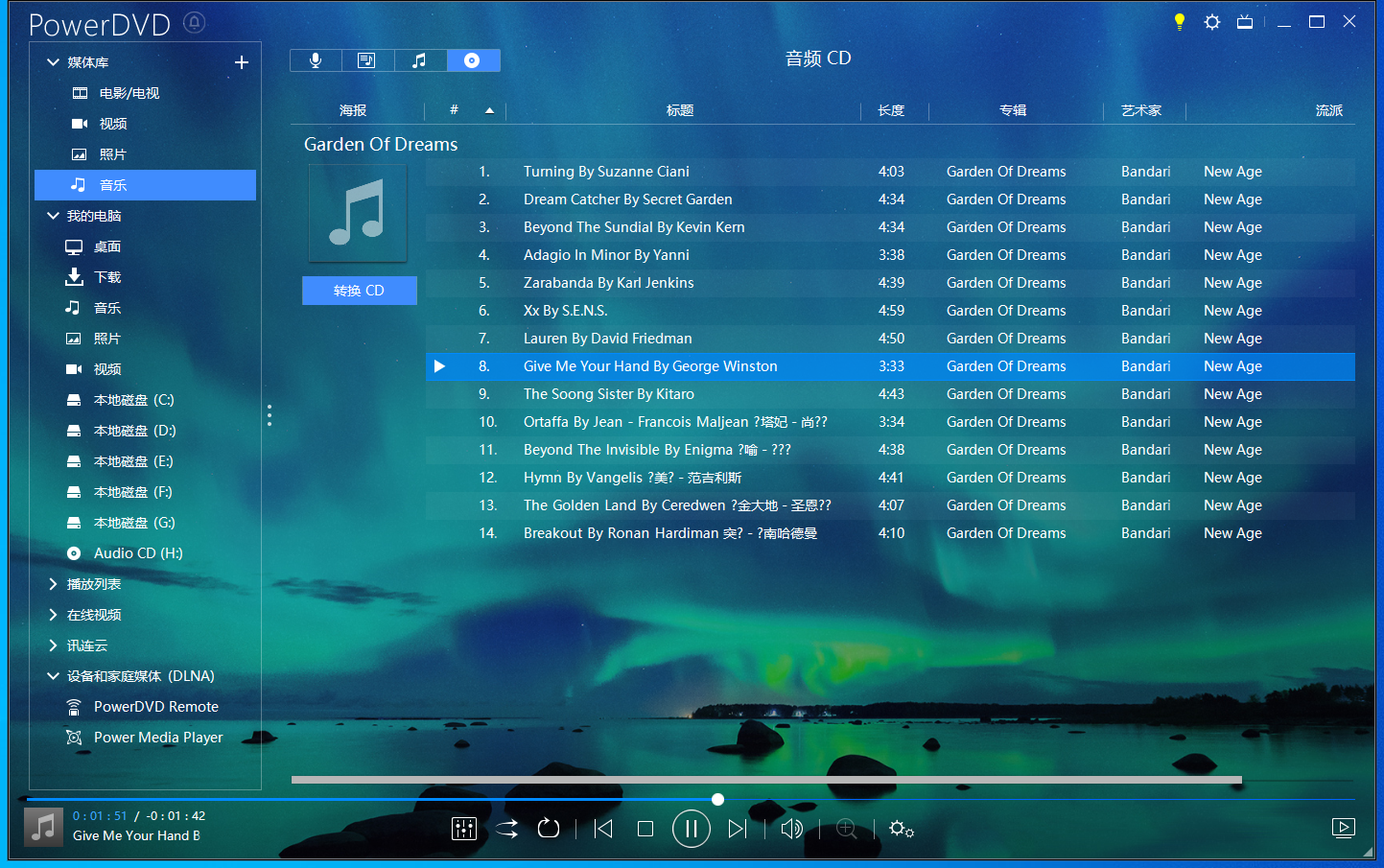This screenshot has width=1384, height=868.
Task: Stop playback
Action: tap(645, 829)
